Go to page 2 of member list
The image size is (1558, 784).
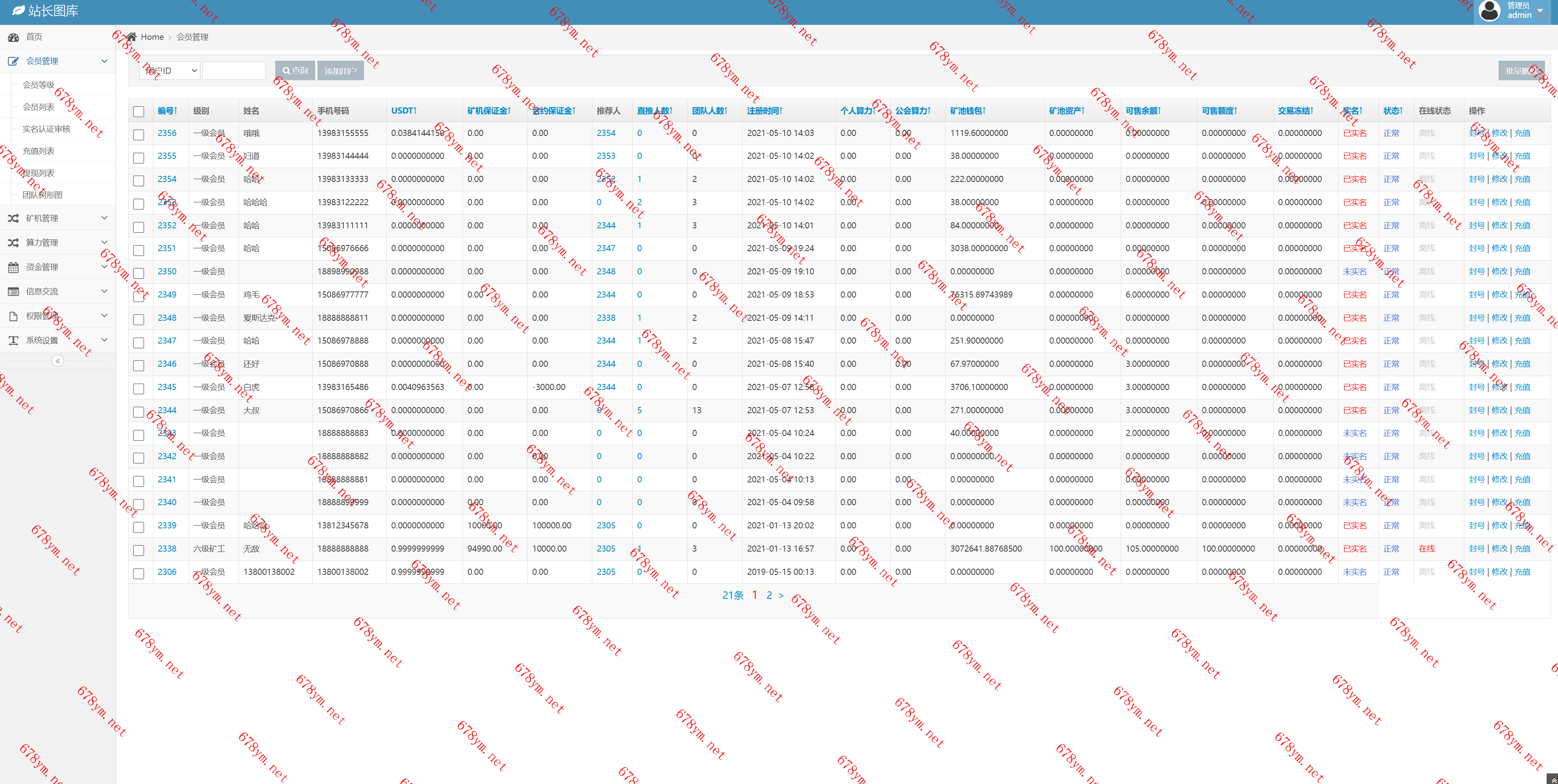tap(769, 595)
